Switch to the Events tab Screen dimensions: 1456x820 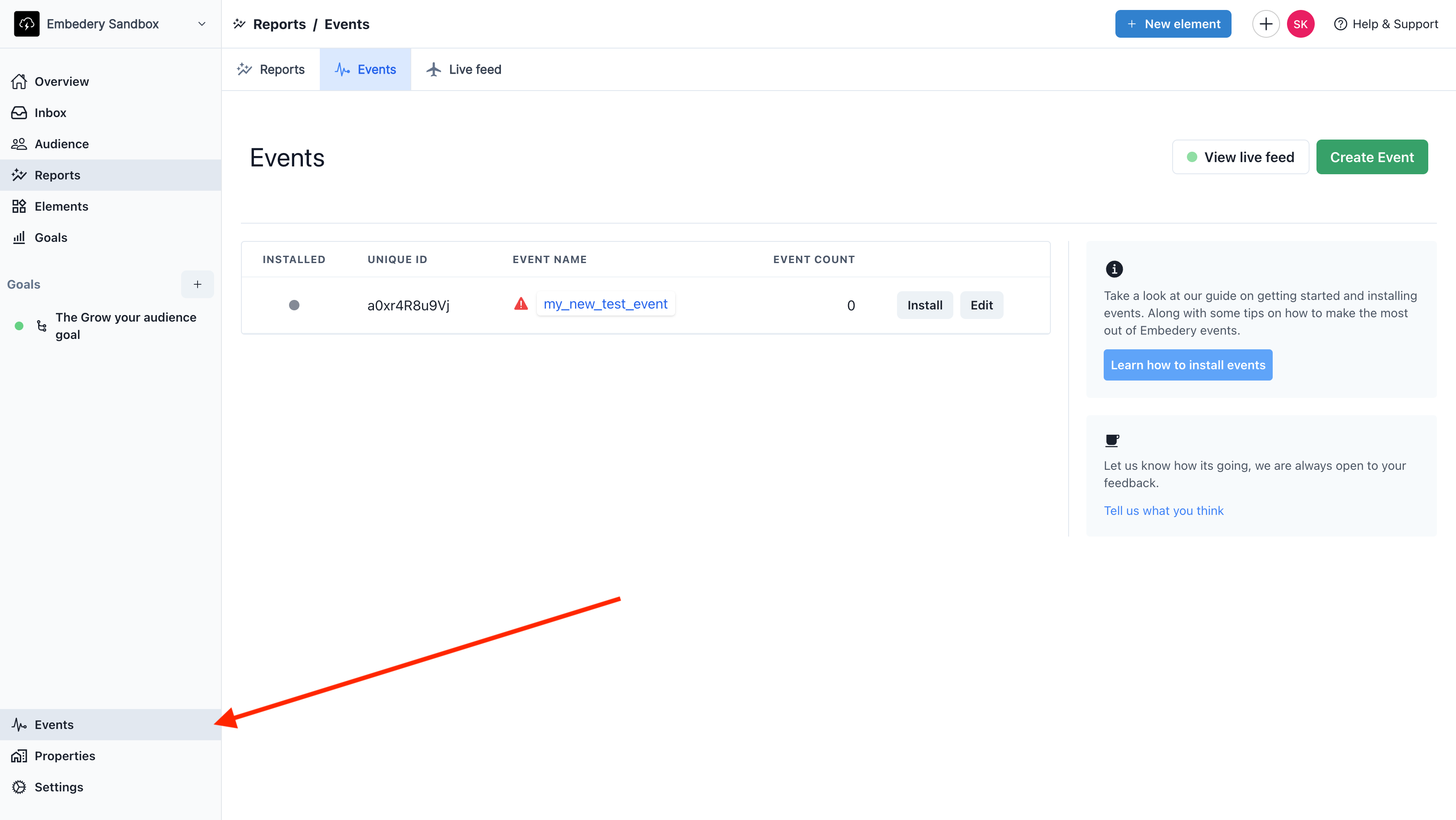[x=365, y=69]
